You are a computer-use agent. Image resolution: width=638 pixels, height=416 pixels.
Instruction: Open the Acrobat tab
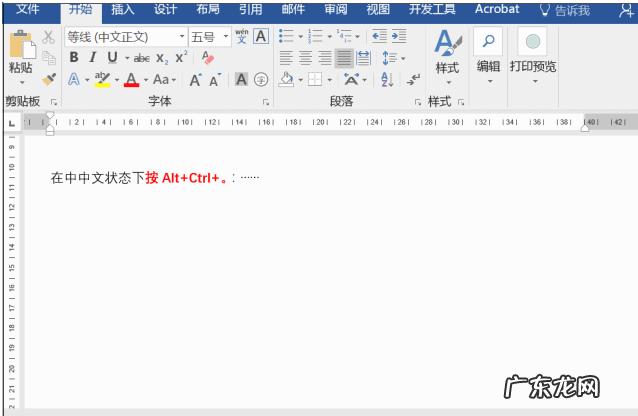pyautogui.click(x=497, y=9)
